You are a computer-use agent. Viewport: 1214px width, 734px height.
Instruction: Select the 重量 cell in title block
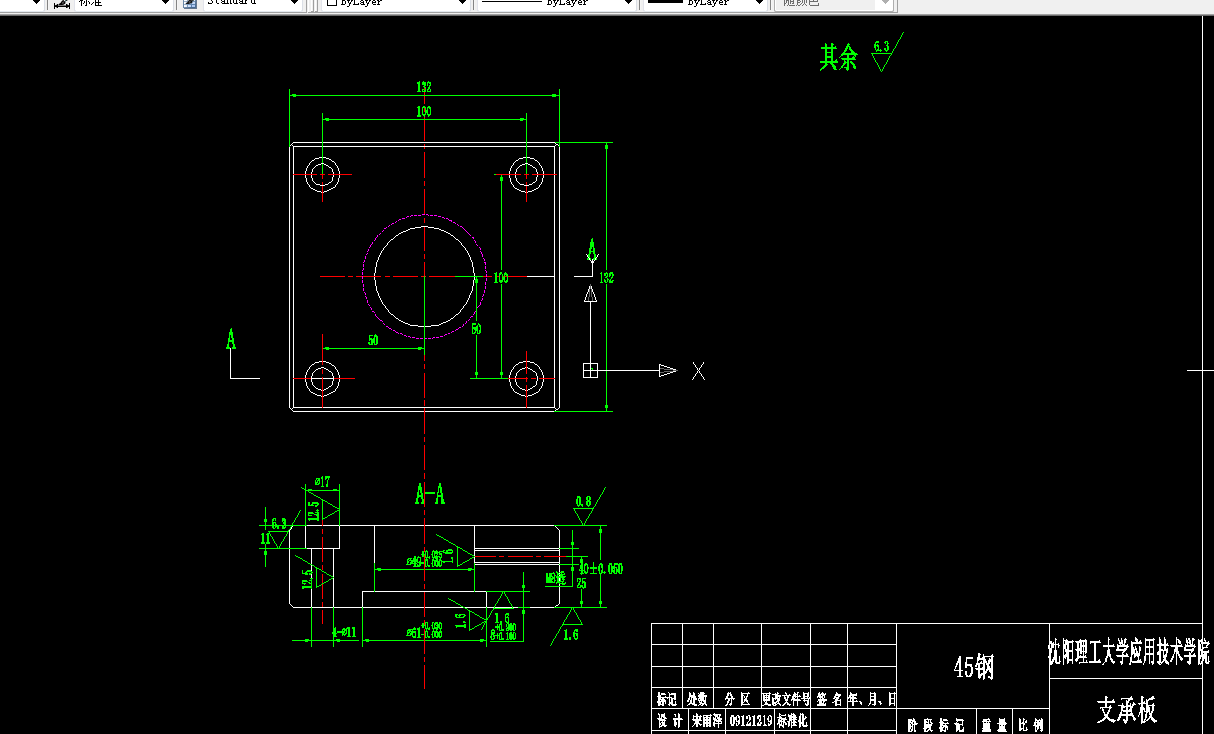993,726
